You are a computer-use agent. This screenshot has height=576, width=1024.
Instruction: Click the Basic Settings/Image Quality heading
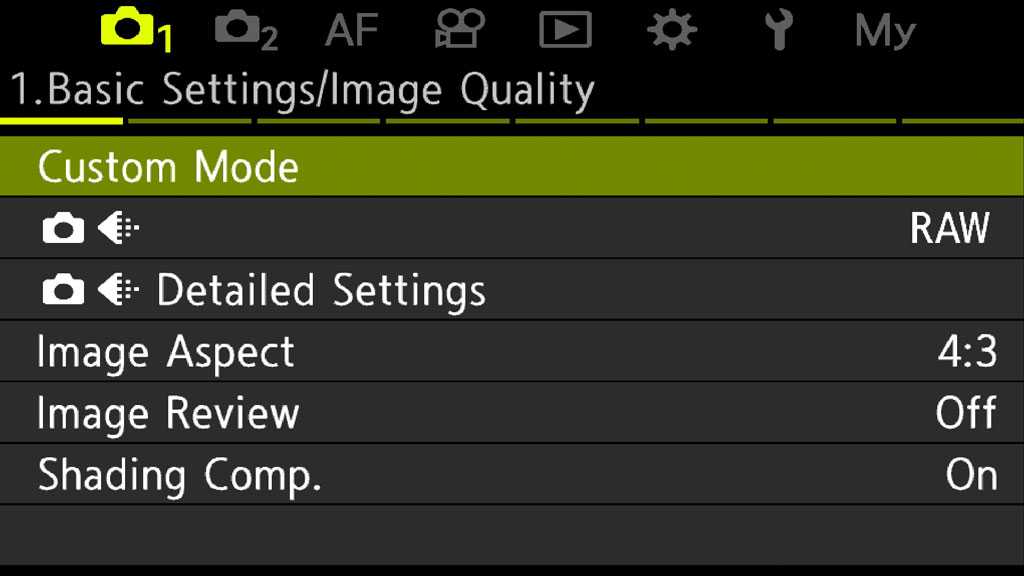click(302, 90)
